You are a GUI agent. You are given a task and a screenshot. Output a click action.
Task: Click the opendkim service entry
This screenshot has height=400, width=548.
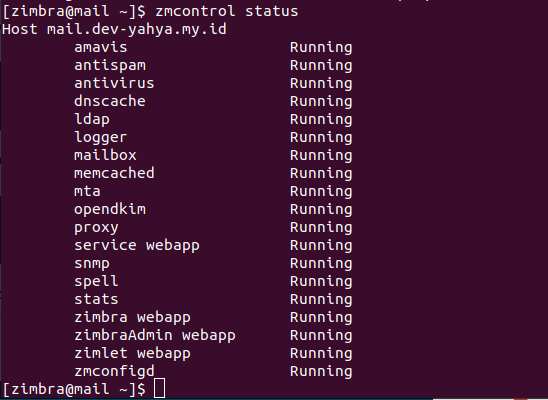(110, 209)
